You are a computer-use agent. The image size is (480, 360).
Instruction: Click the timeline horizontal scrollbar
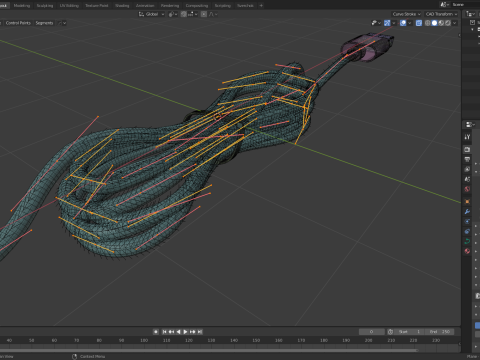pyautogui.click(x=208, y=350)
